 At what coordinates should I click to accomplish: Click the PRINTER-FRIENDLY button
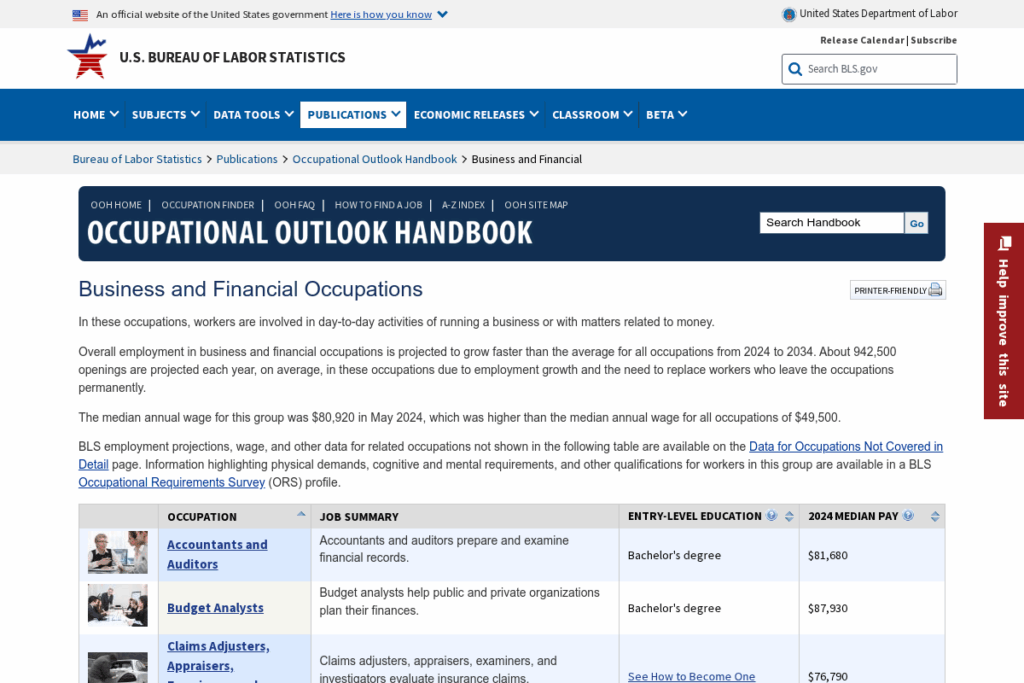(x=897, y=290)
